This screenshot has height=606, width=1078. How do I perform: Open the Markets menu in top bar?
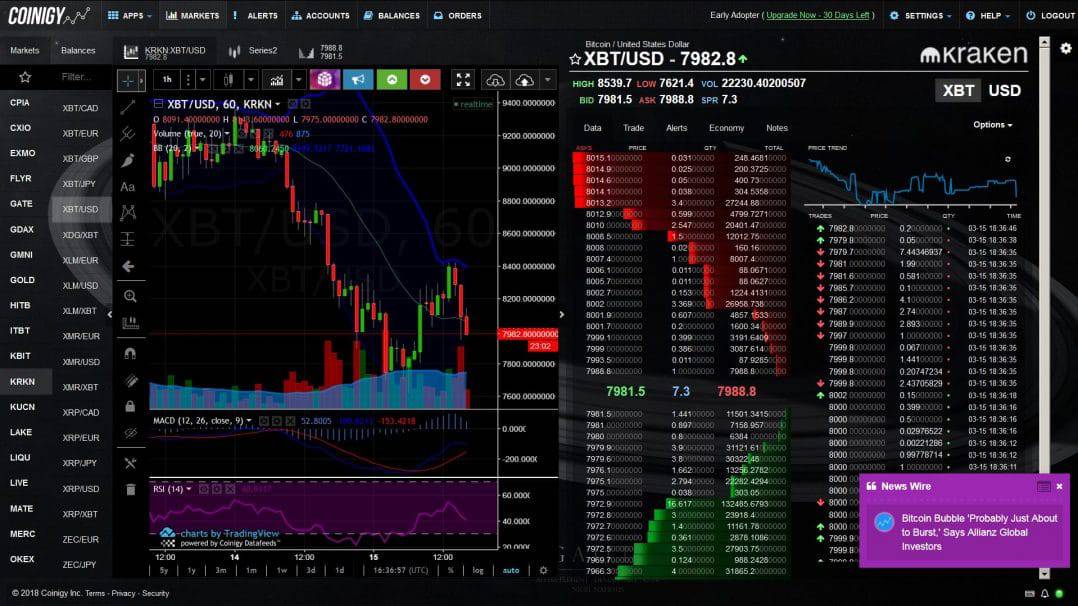click(x=192, y=15)
